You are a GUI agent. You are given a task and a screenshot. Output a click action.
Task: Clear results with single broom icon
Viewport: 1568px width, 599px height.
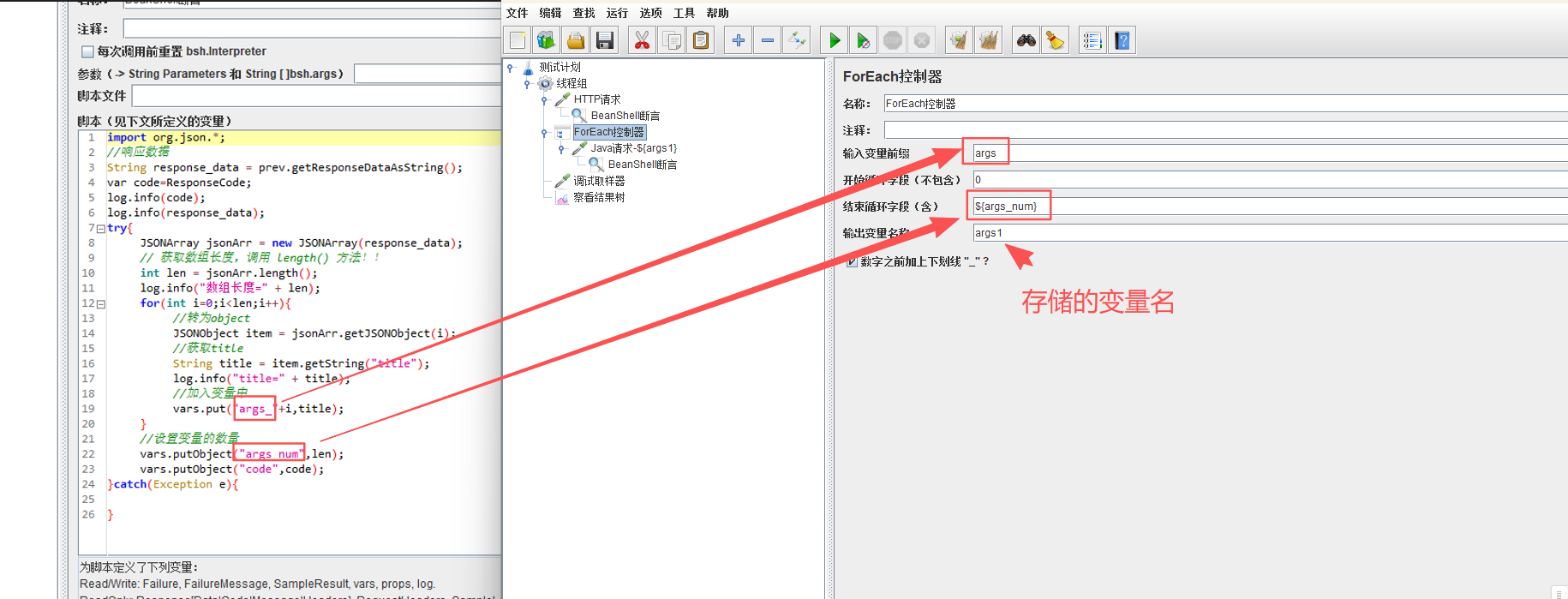click(x=959, y=40)
